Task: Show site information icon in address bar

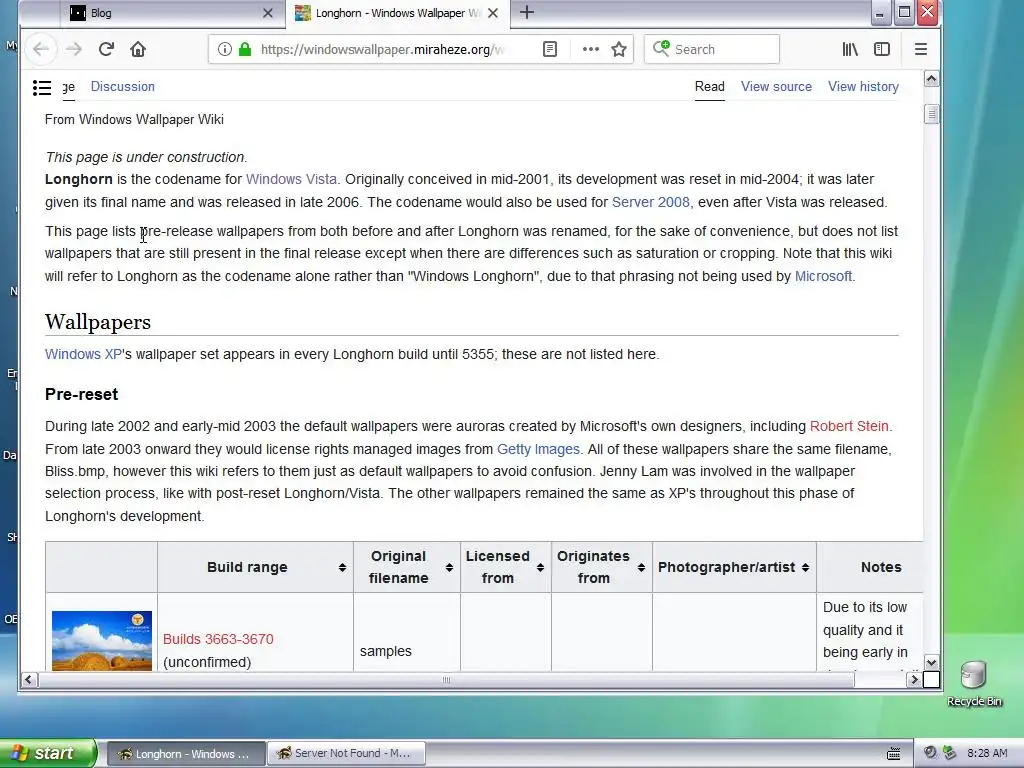Action: click(x=224, y=49)
